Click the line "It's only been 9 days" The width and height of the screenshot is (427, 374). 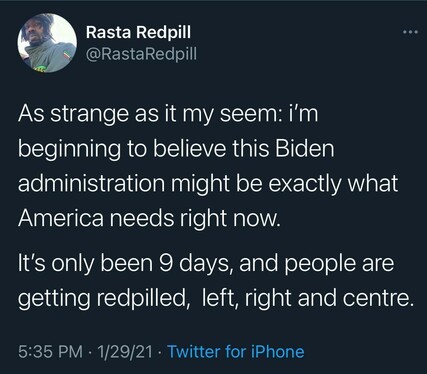206,263
